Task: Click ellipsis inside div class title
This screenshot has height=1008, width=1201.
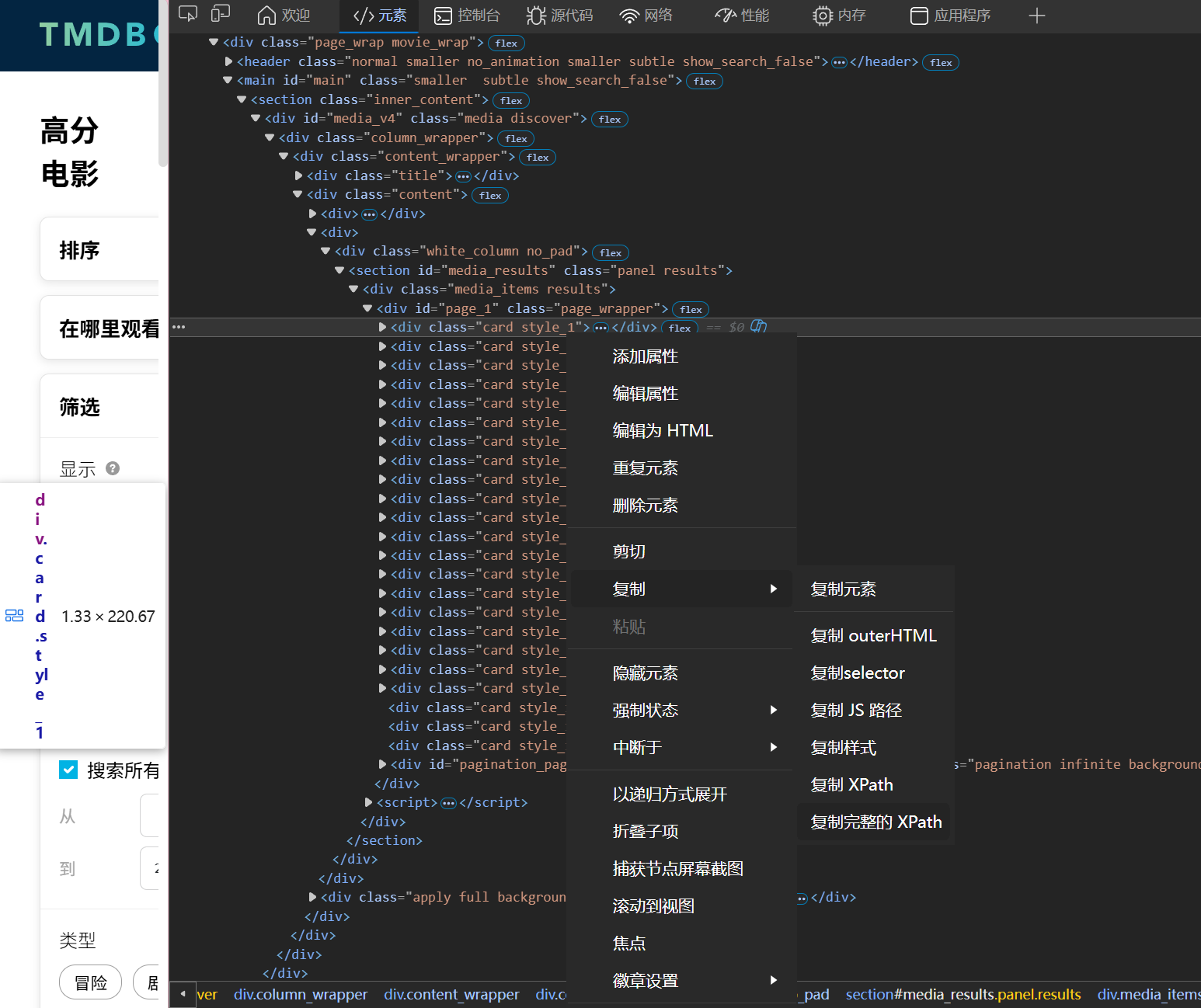Action: click(463, 176)
